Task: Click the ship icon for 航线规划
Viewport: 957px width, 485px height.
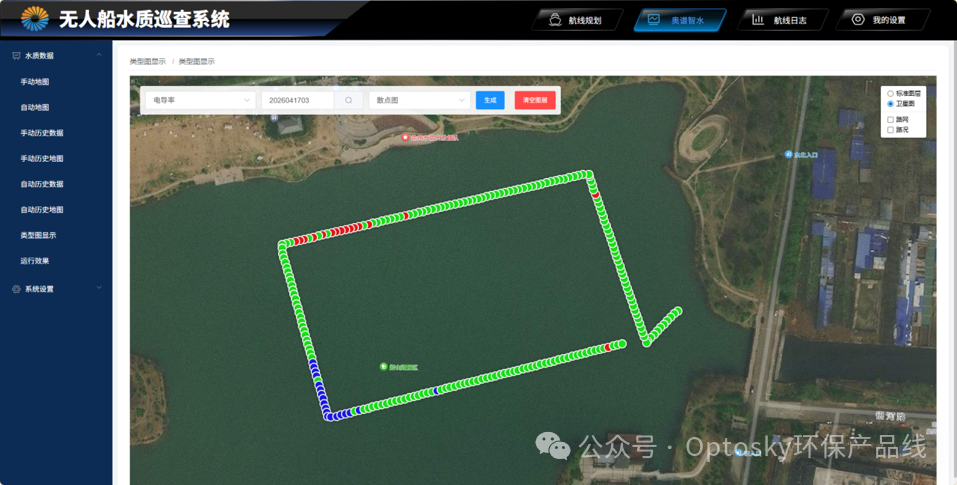Action: point(555,20)
